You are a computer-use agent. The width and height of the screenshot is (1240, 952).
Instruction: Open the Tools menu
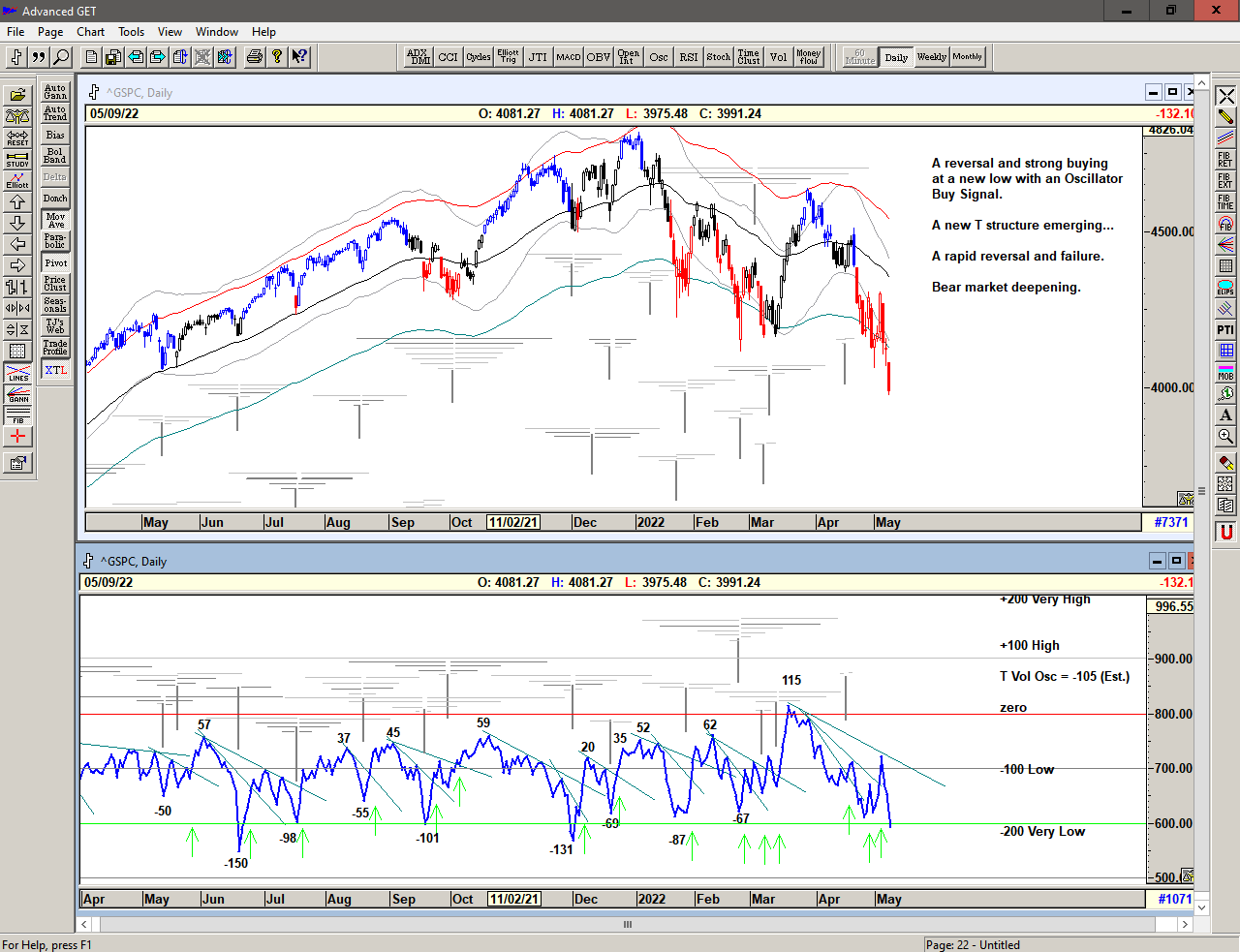click(131, 32)
